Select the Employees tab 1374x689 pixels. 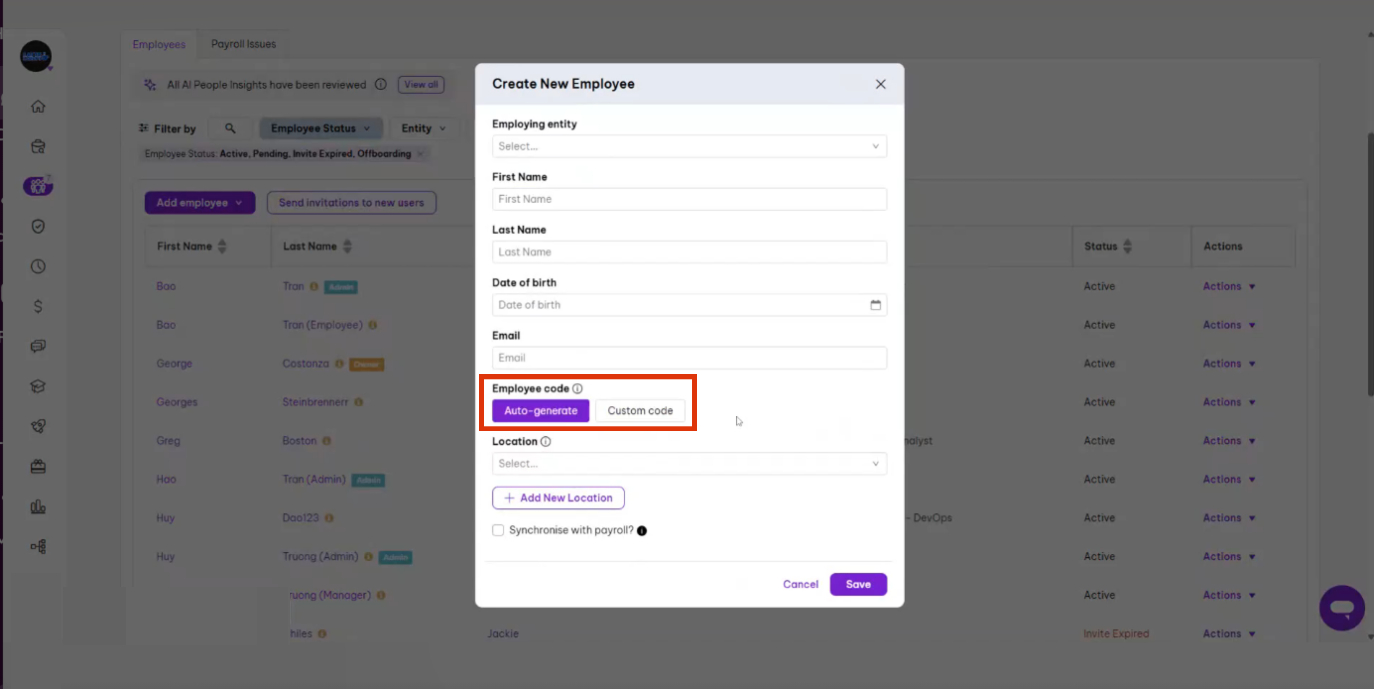159,44
